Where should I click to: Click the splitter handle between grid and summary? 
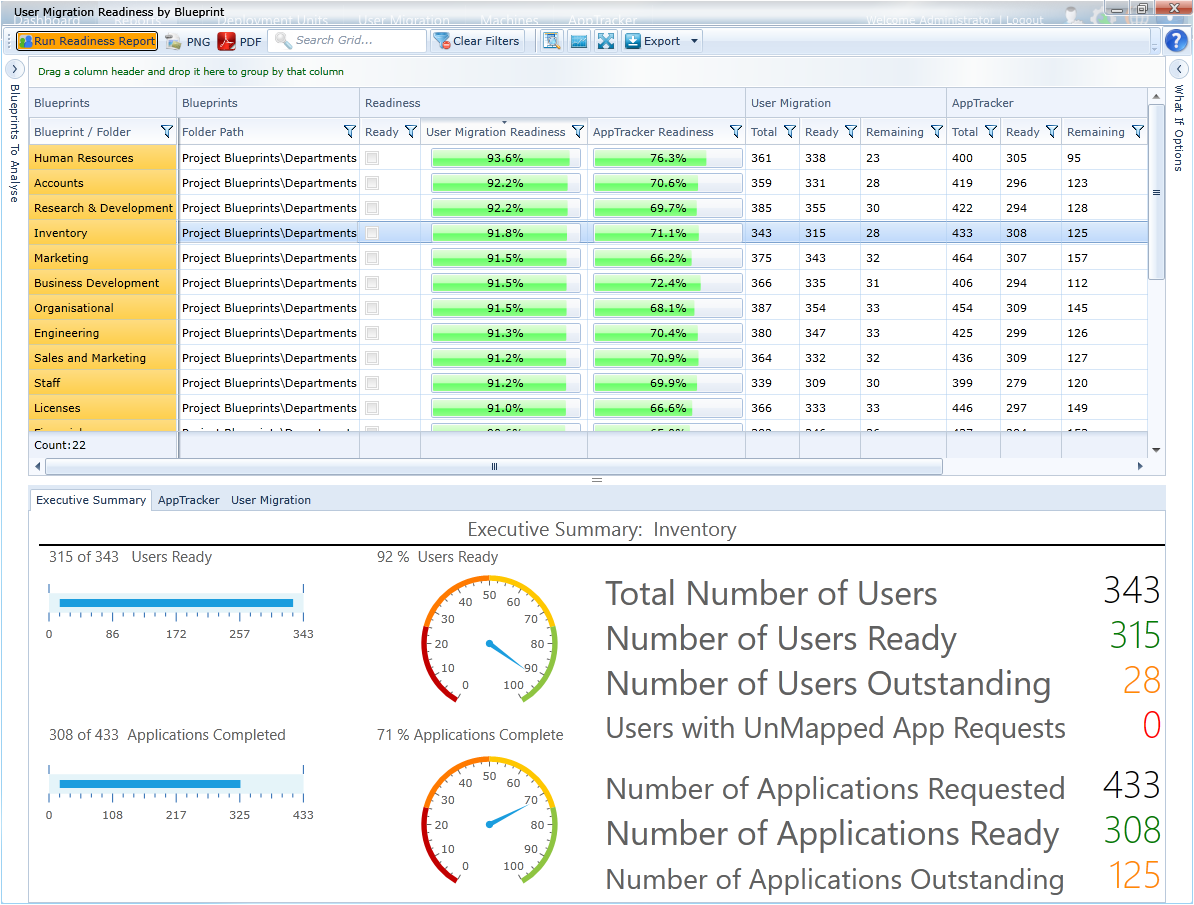tap(597, 480)
